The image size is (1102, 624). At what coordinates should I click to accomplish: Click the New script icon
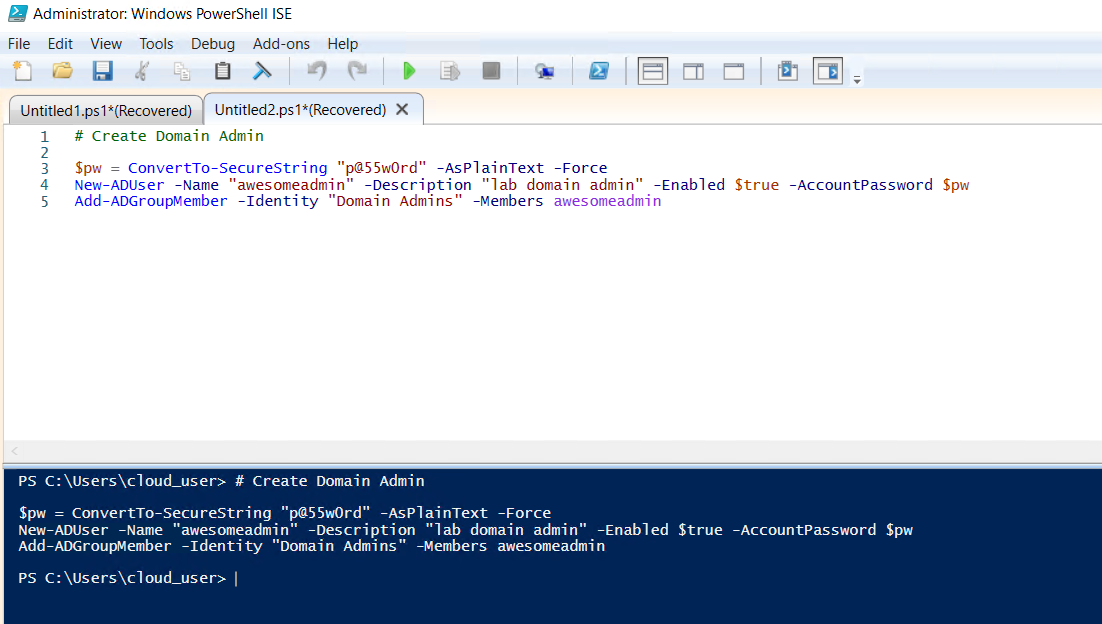tap(22, 71)
